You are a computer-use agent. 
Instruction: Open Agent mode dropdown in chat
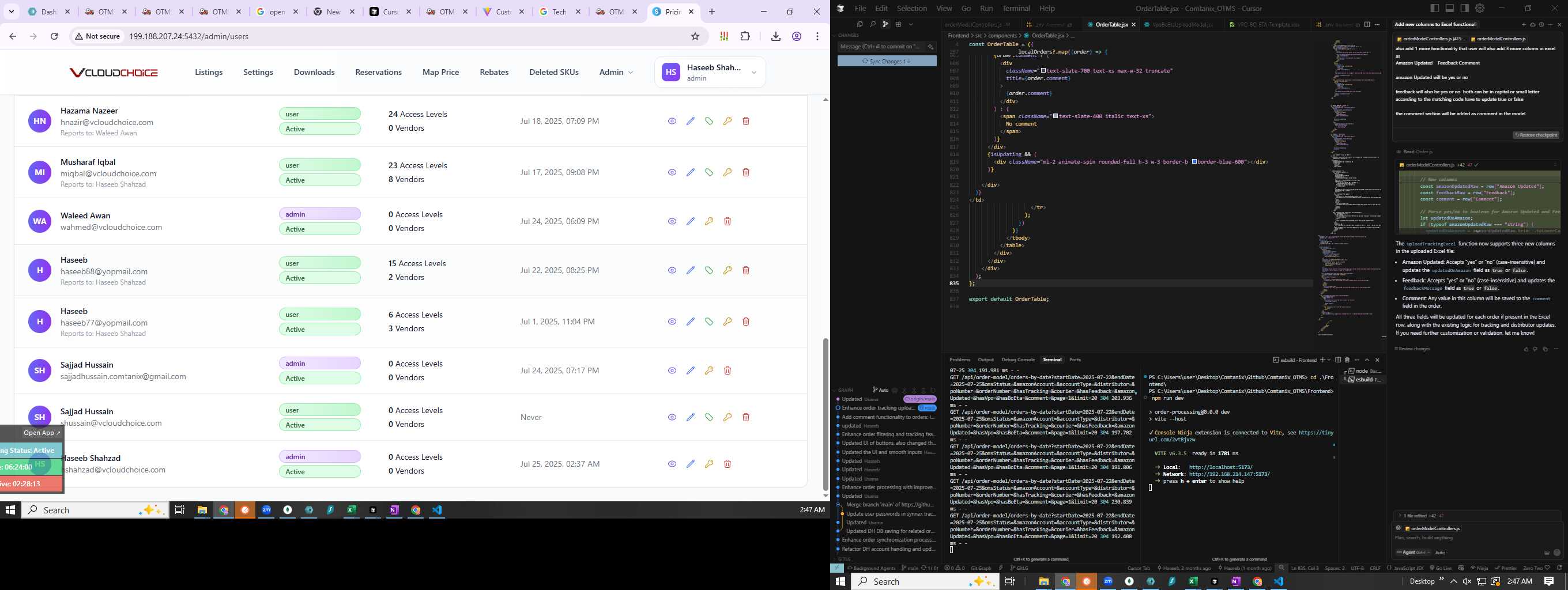1412,553
